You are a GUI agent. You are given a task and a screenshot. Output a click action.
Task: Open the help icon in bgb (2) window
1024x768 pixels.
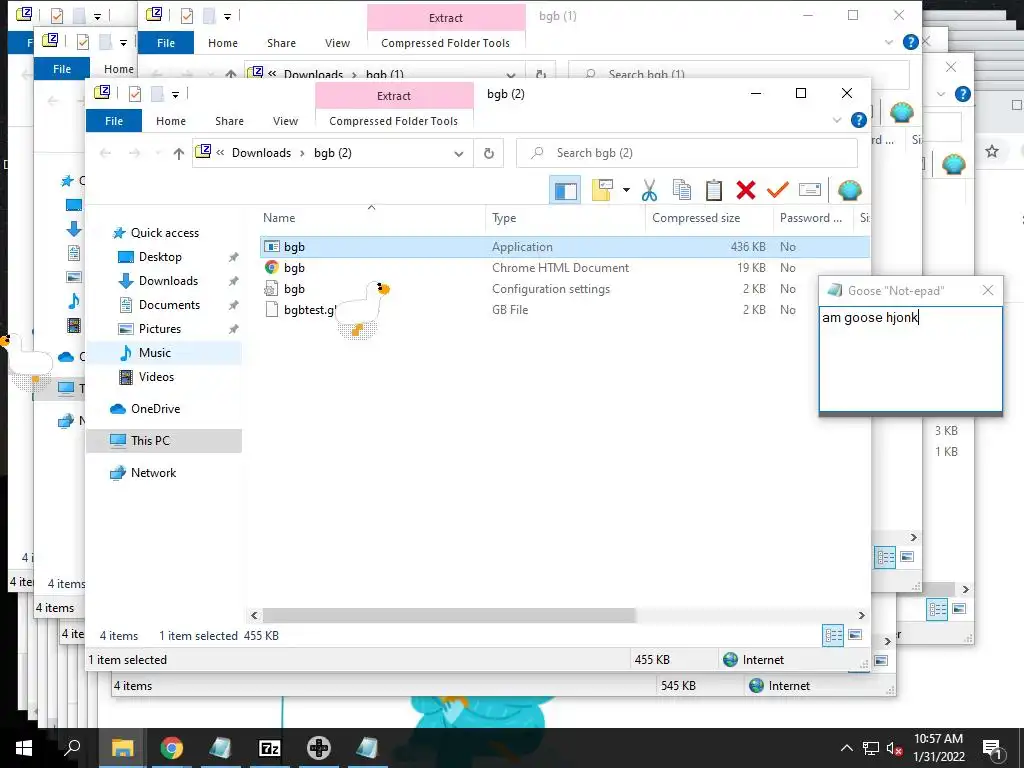859,120
